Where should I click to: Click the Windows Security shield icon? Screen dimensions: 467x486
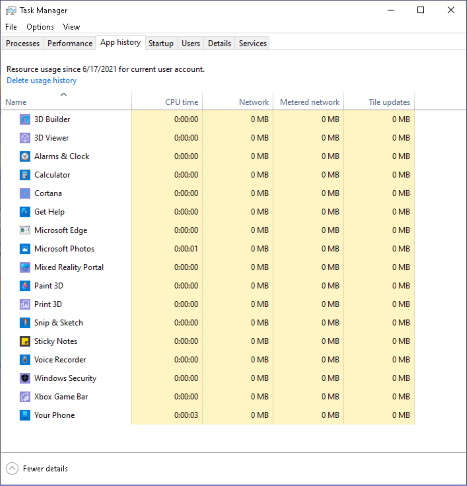(x=25, y=378)
